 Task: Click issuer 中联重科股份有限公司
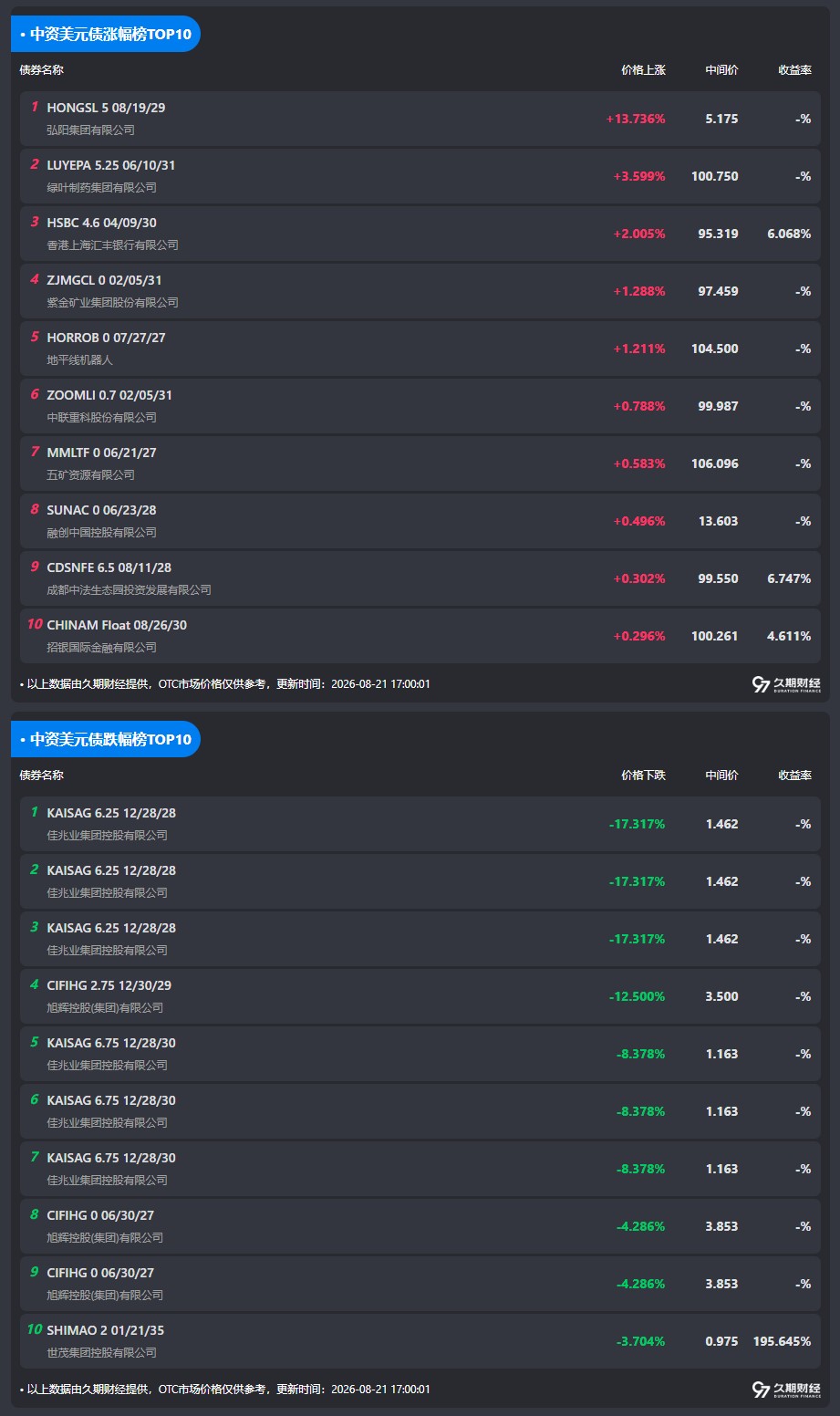coord(101,418)
